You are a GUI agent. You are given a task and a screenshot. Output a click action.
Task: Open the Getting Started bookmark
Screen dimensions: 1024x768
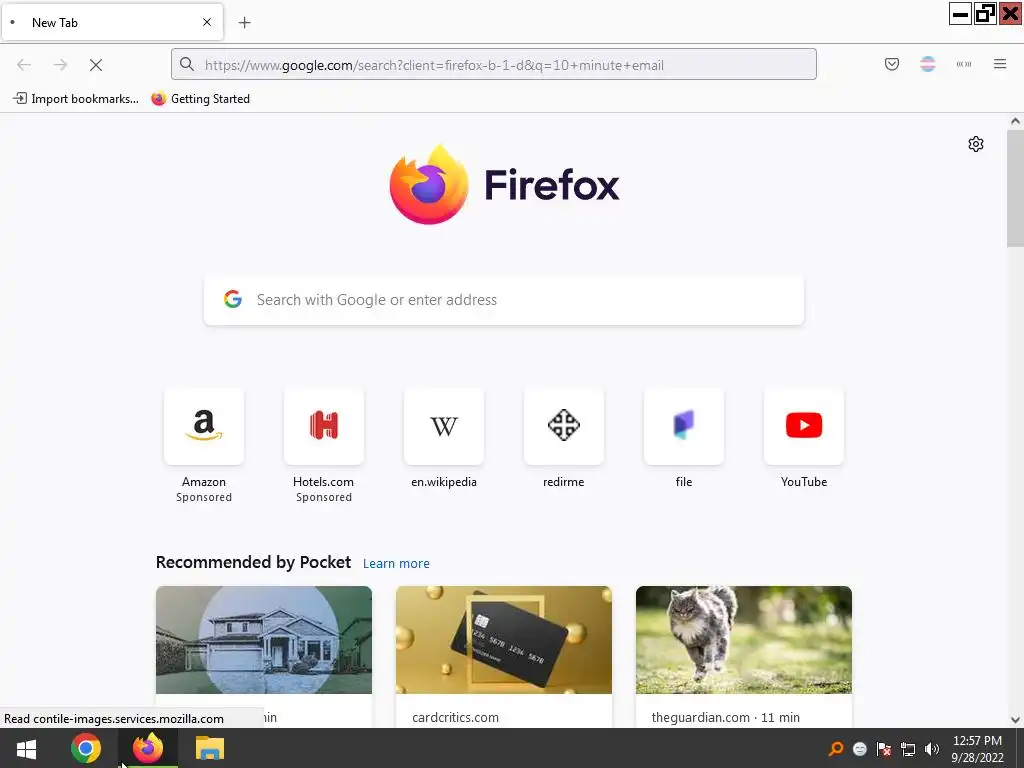click(x=200, y=99)
